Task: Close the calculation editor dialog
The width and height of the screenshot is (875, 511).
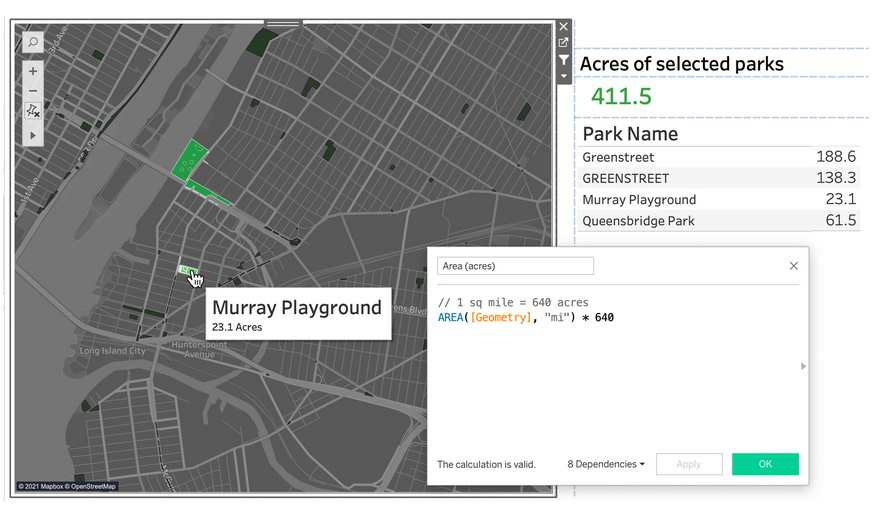Action: point(794,266)
